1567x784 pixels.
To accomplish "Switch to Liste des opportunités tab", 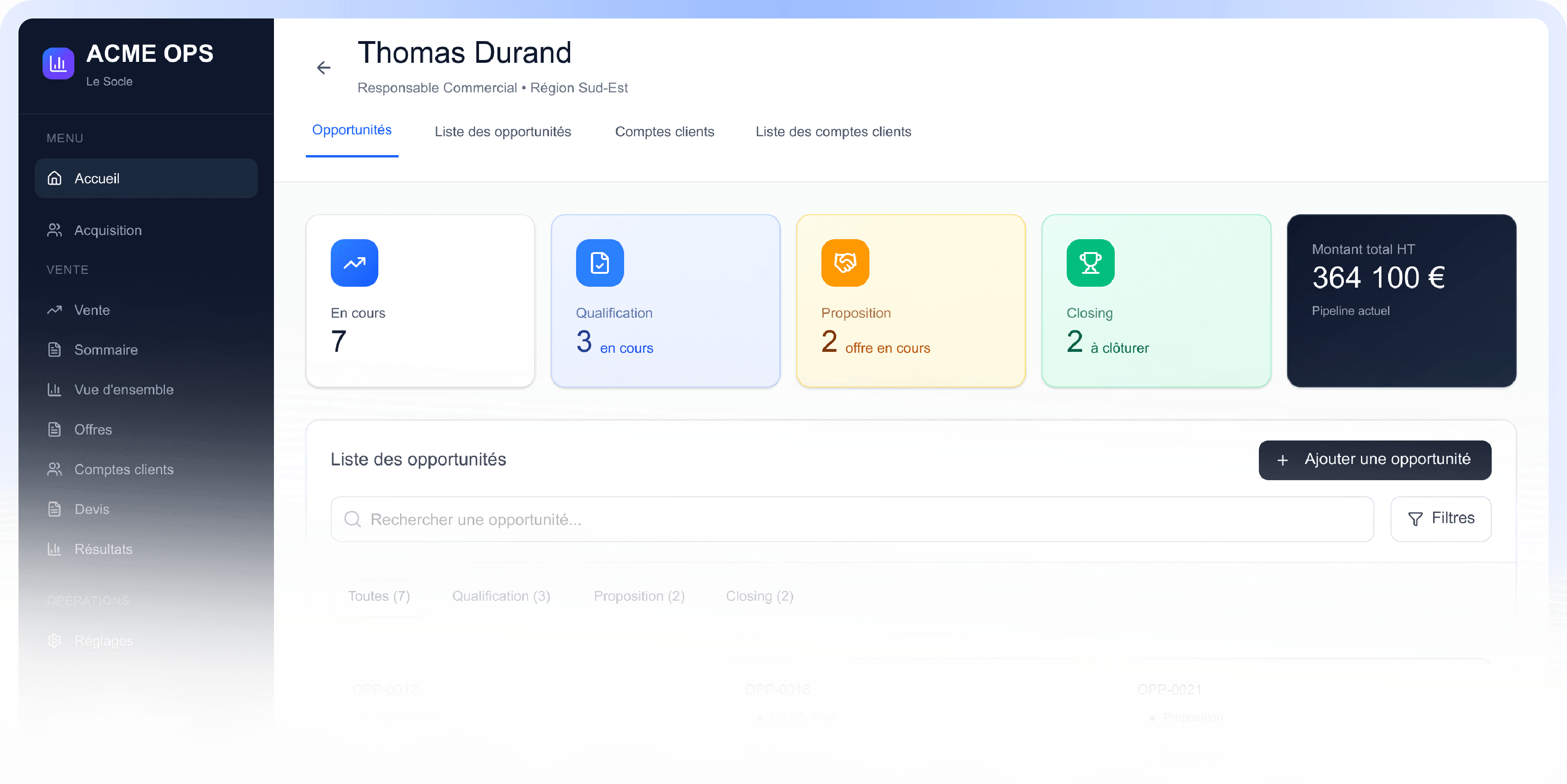I will pos(503,132).
